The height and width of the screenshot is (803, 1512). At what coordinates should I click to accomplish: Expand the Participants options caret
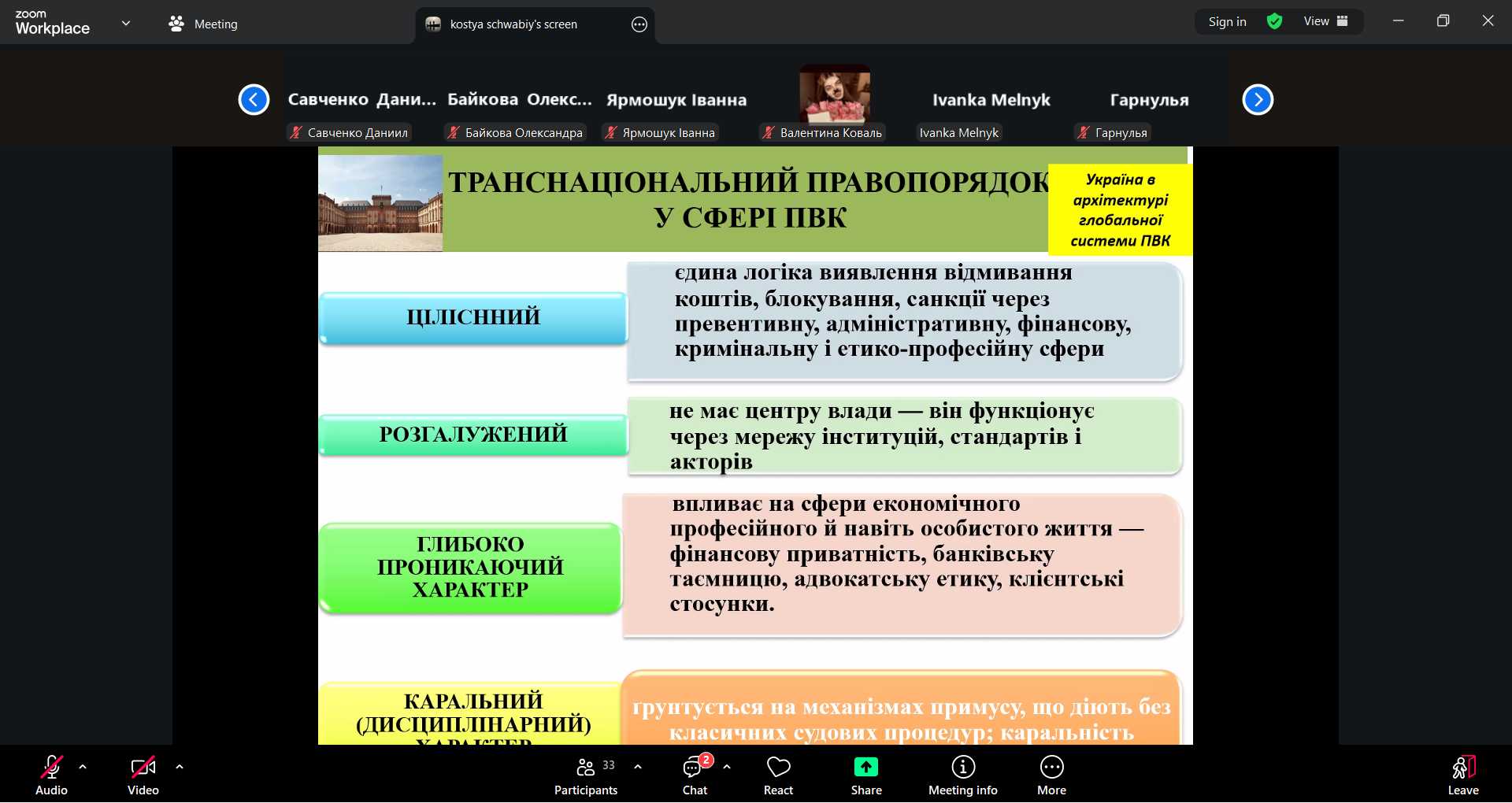click(638, 766)
